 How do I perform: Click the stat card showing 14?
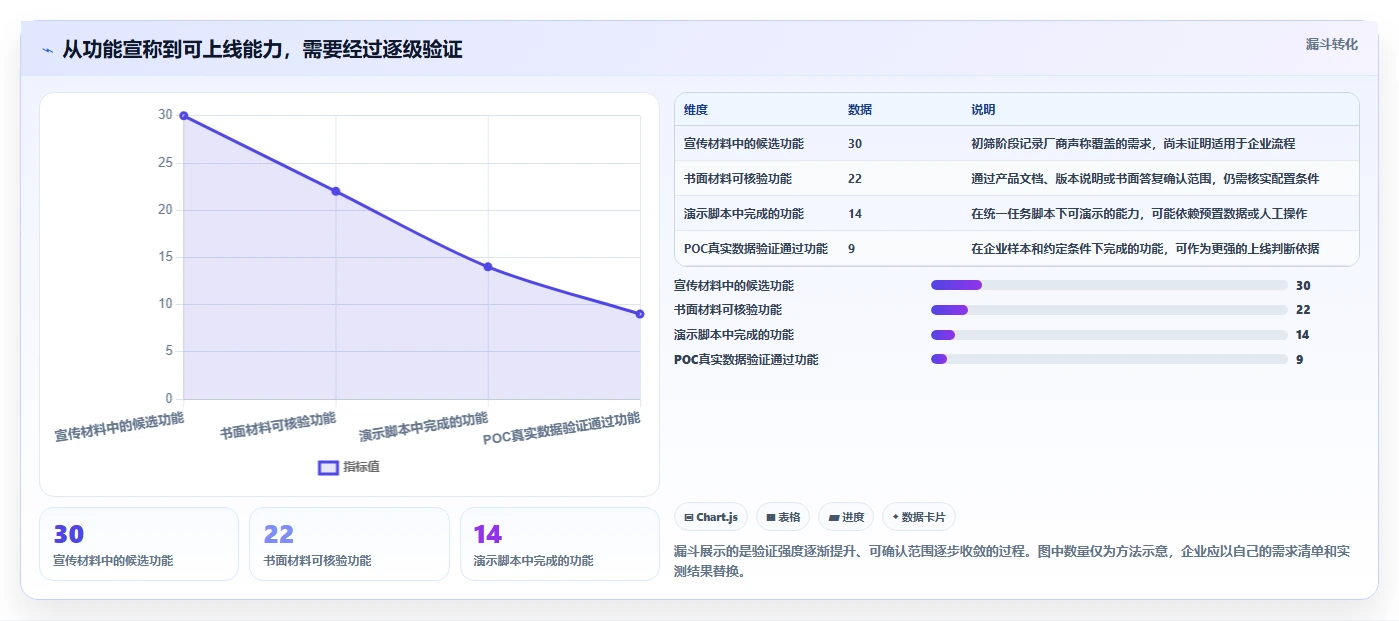559,544
